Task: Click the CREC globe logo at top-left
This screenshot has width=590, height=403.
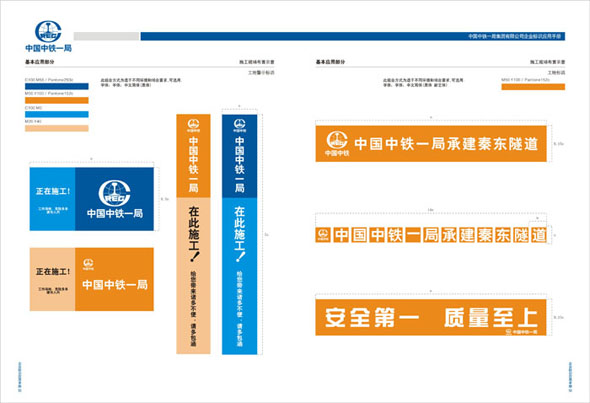Action: 48,31
